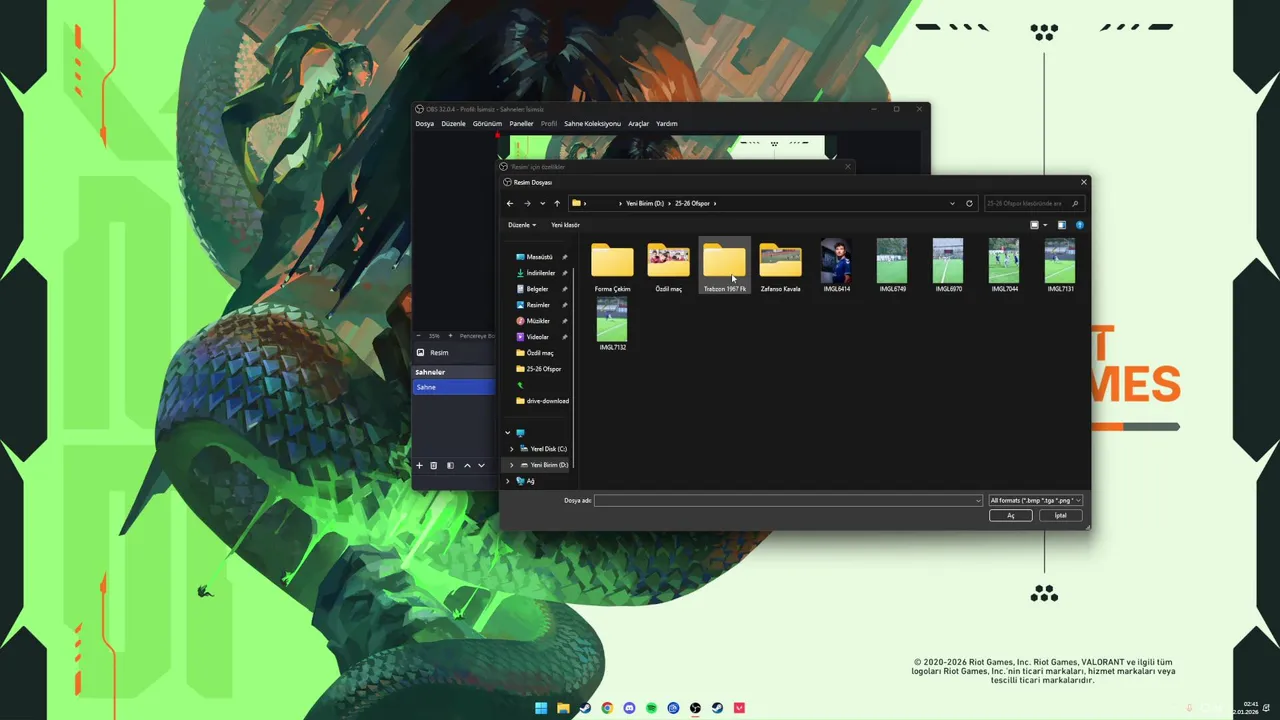Select the Zafanso Kavala folder

click(780, 266)
